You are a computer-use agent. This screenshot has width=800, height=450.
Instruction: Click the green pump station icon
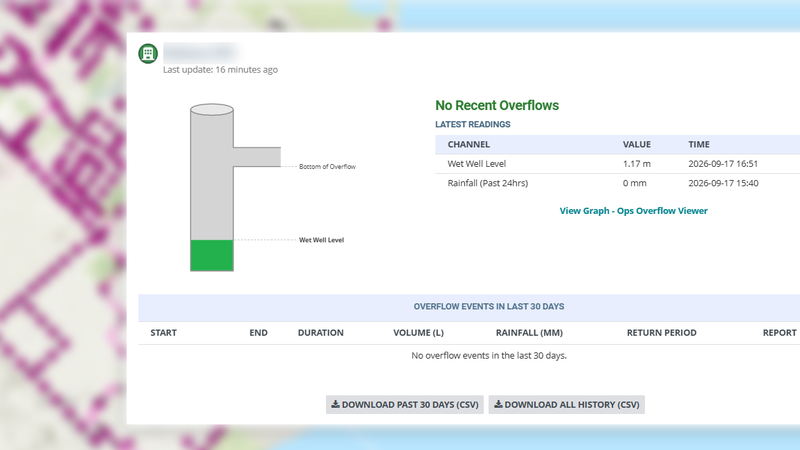pyautogui.click(x=148, y=54)
